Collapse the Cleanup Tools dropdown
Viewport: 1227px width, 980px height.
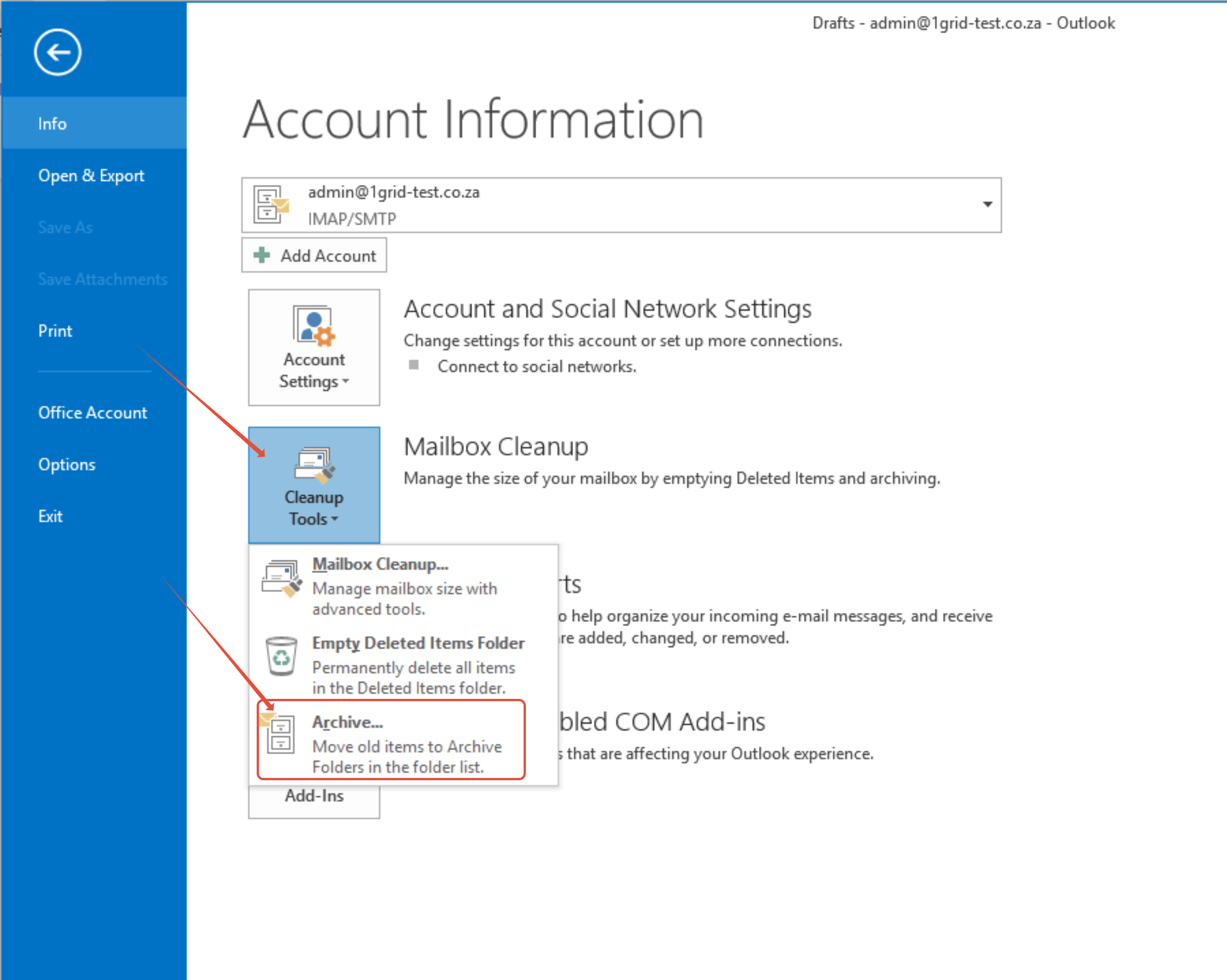(x=314, y=508)
